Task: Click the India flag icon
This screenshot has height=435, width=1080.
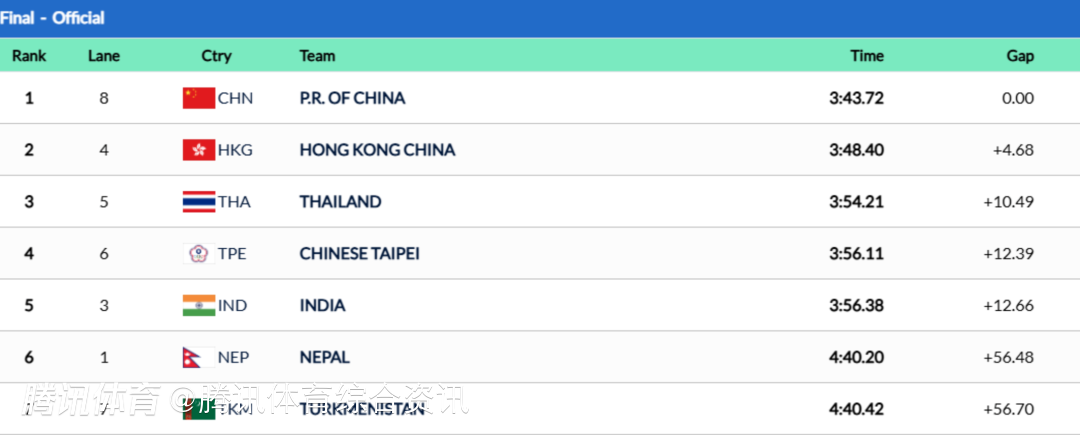Action: [199, 306]
